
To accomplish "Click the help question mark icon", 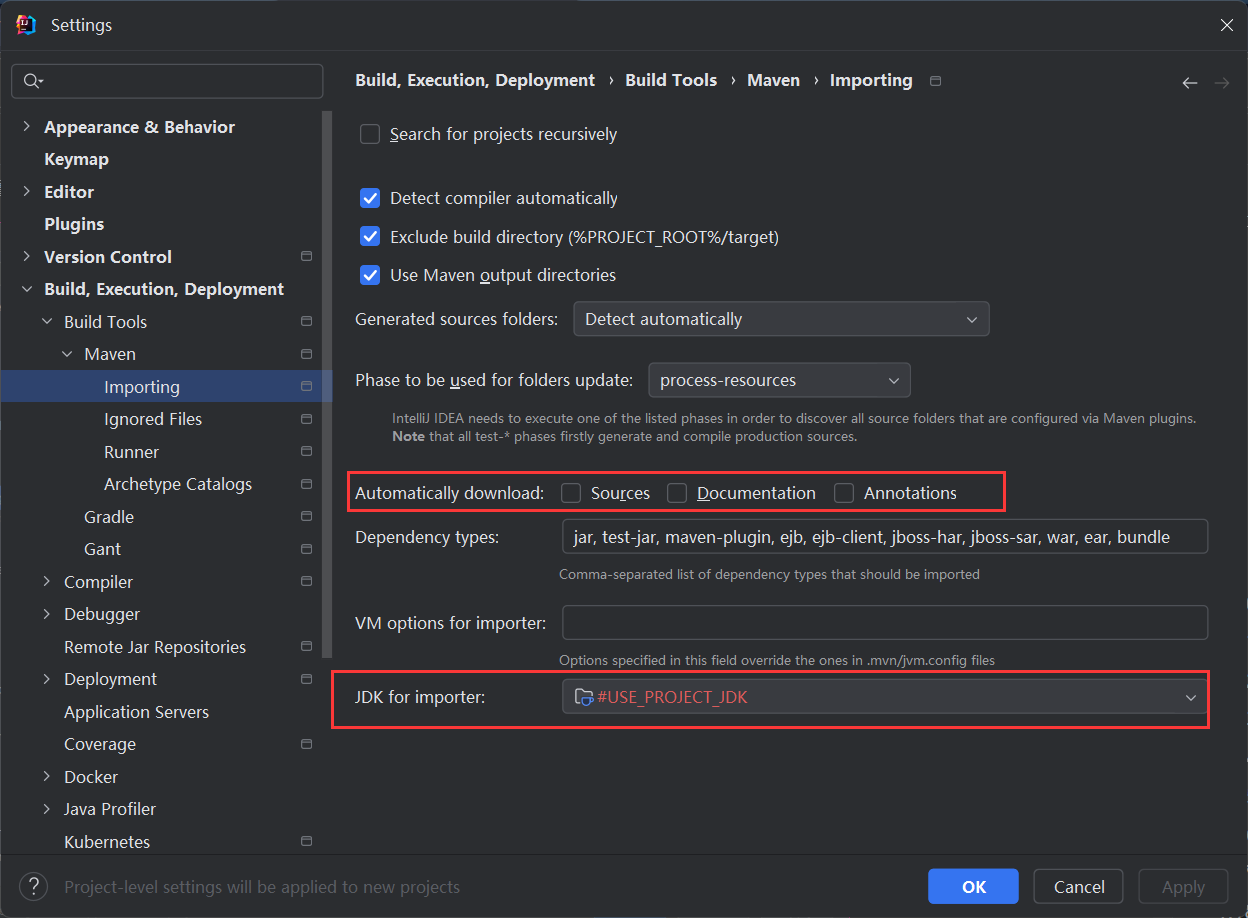I will pyautogui.click(x=34, y=886).
